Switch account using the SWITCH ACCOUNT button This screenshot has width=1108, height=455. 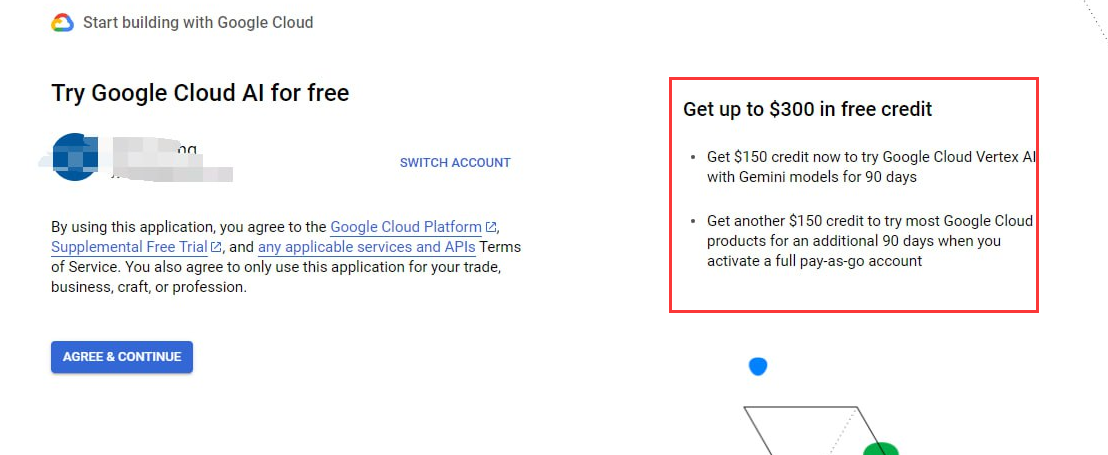[x=455, y=162]
